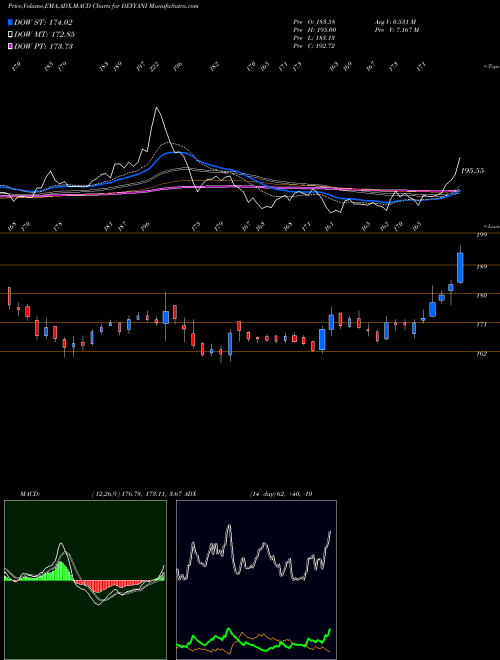Click the white DOW MT legend swatch
Screen dimensions: 500x660
(x=10, y=34)
